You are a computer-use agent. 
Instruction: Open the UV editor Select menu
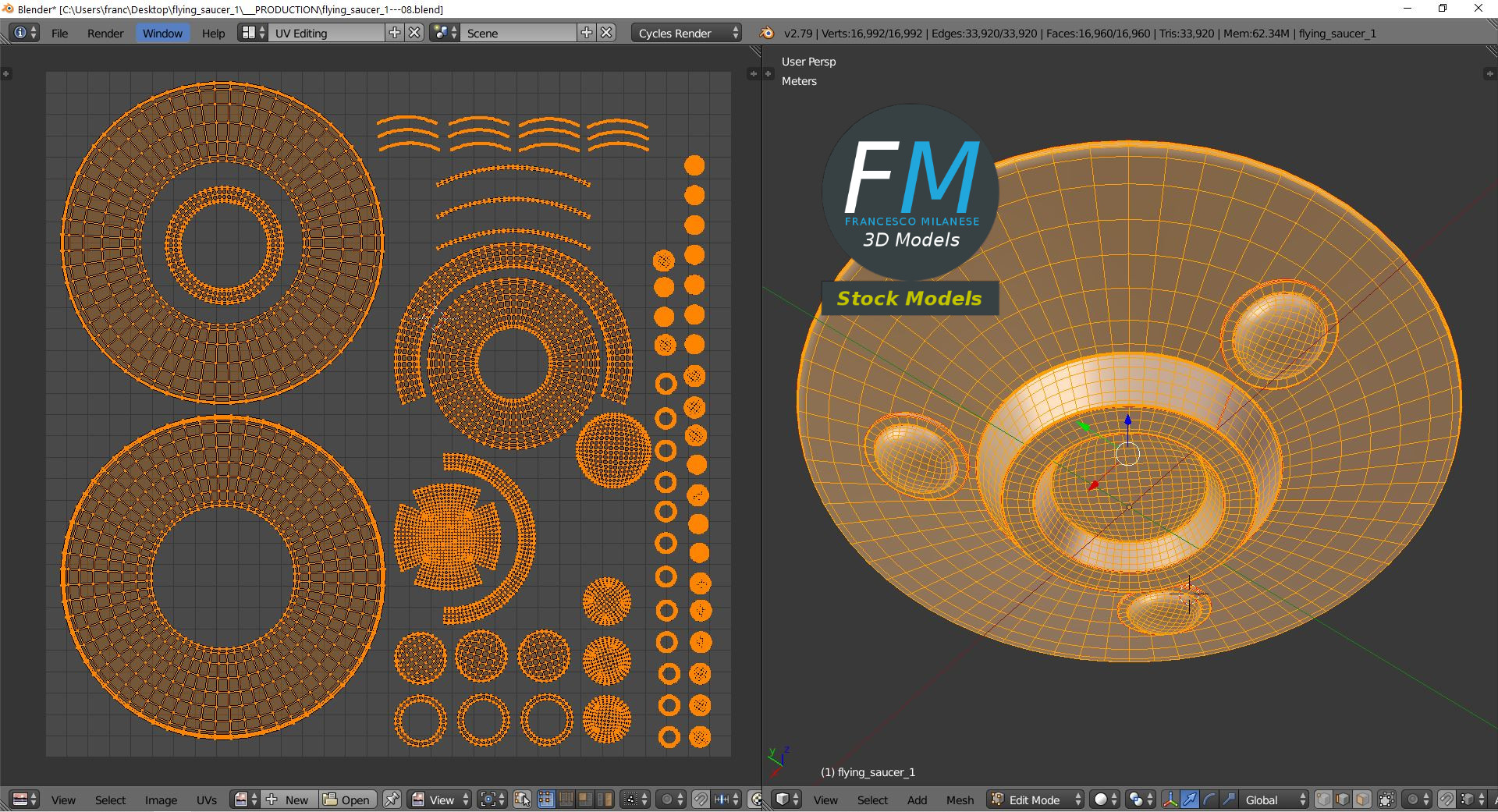[x=110, y=800]
